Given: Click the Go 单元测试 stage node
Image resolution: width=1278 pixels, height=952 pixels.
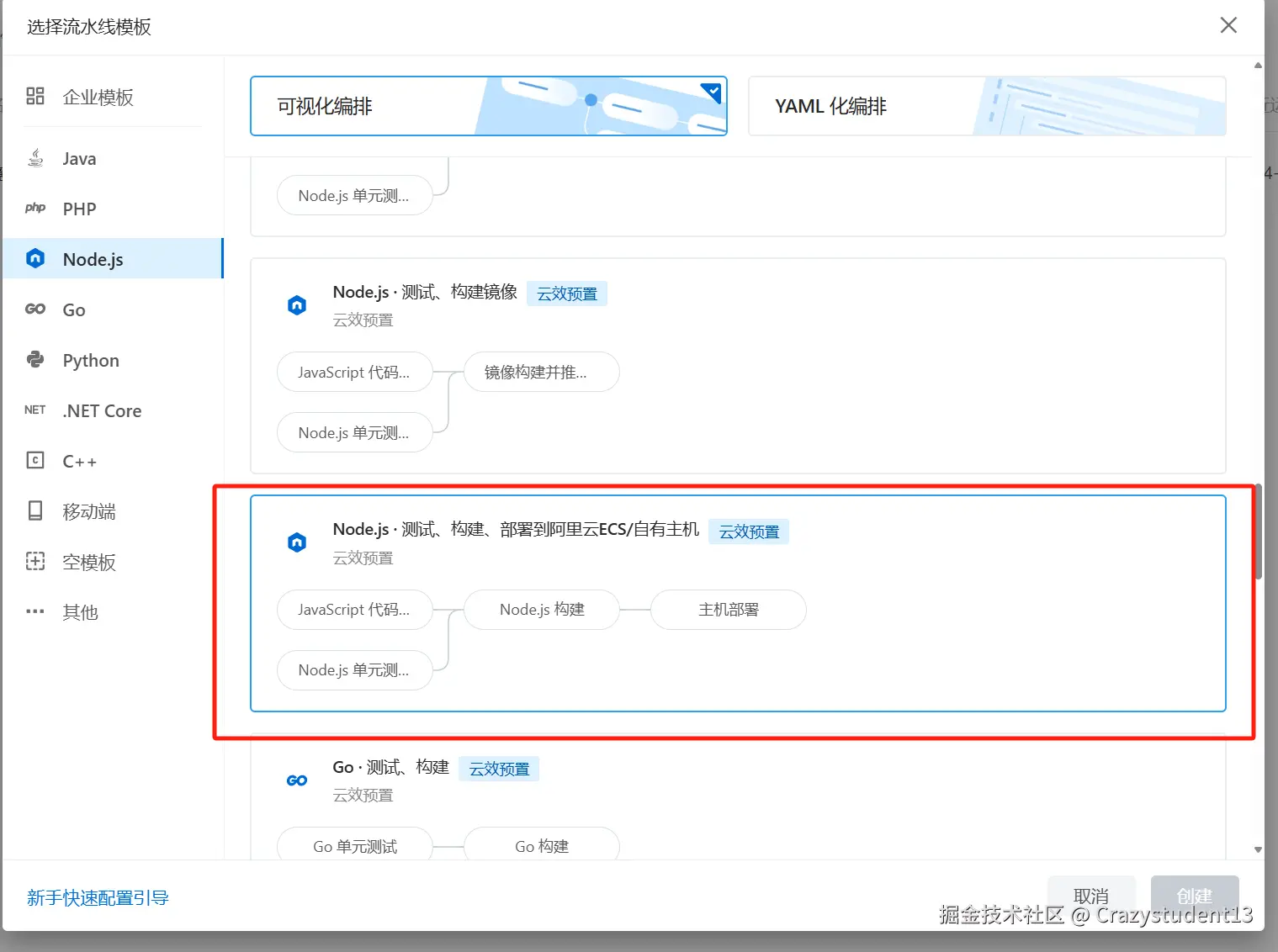Looking at the screenshot, I should pyautogui.click(x=355, y=845).
